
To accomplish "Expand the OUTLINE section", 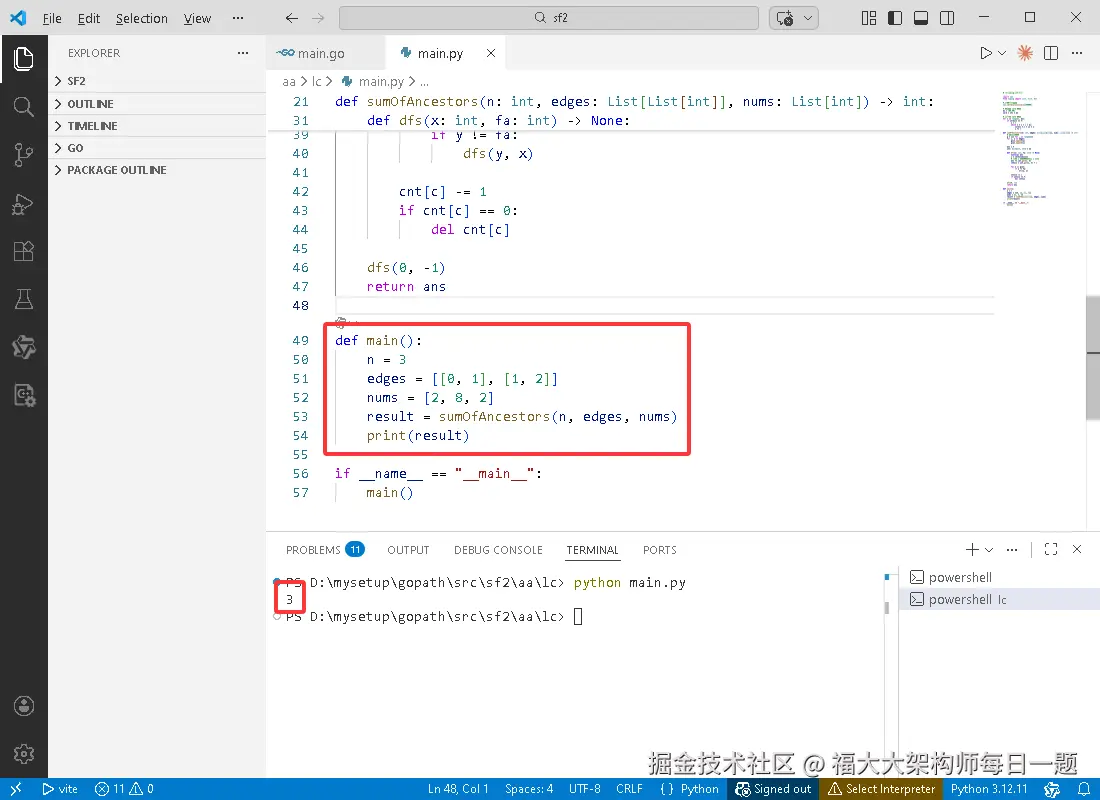I will click(158, 104).
